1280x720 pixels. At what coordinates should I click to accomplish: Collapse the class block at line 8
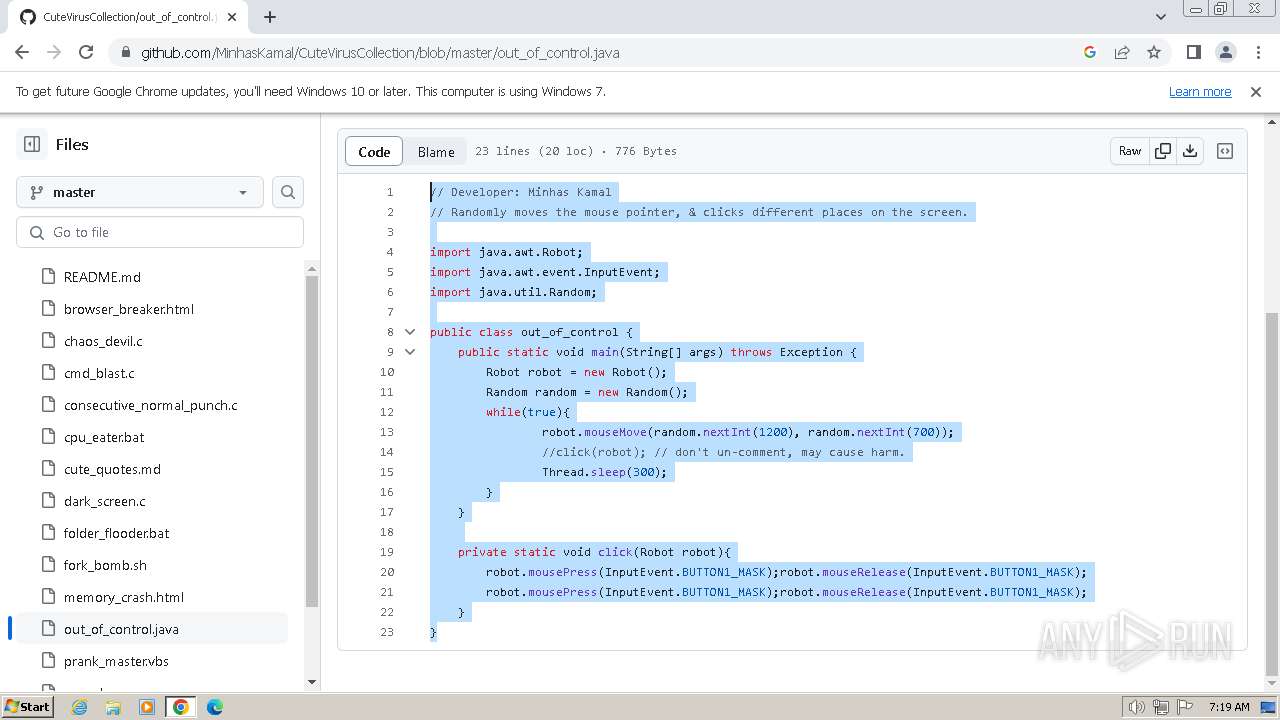pos(410,332)
